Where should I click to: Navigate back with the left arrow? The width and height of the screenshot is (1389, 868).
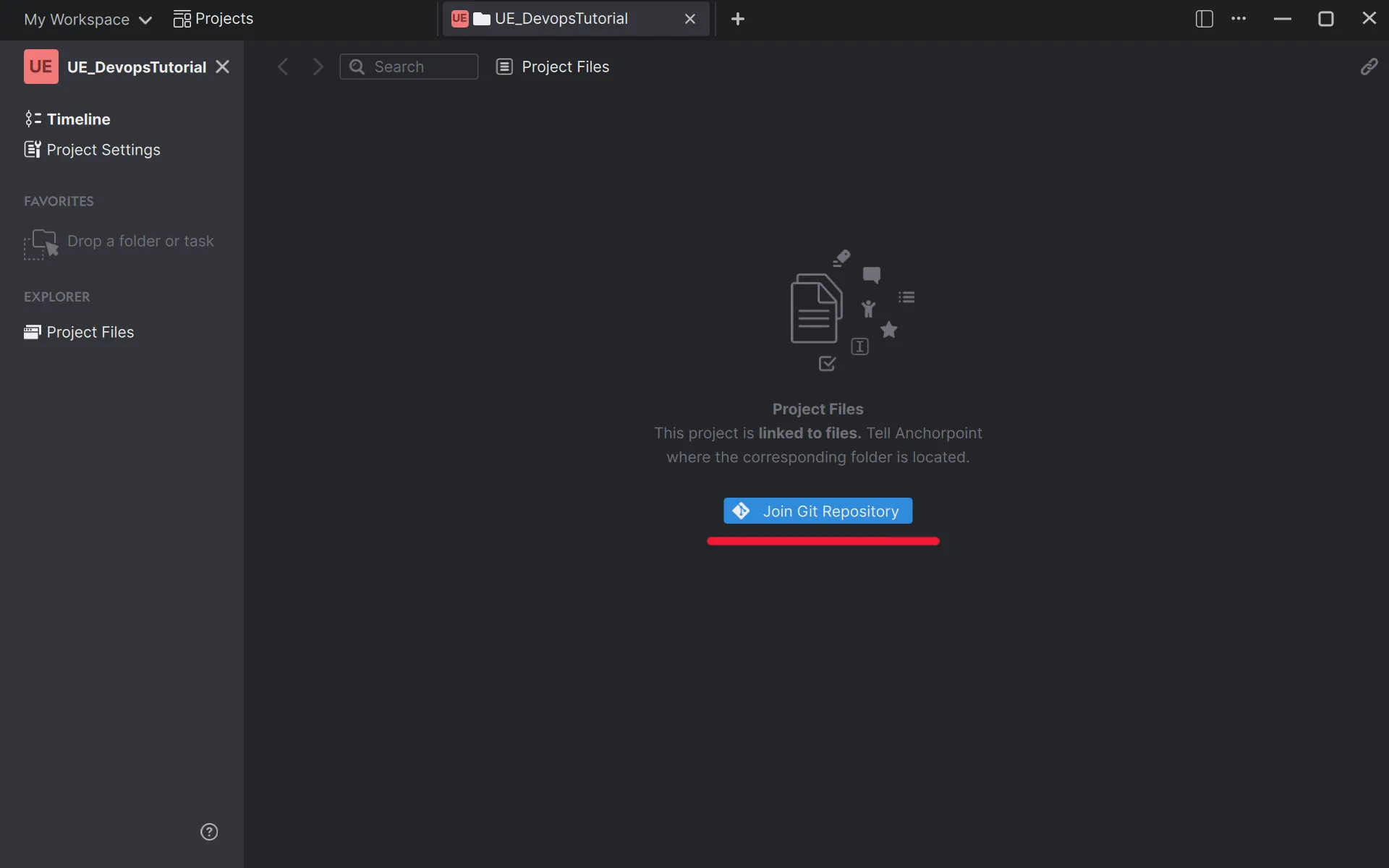pos(283,67)
